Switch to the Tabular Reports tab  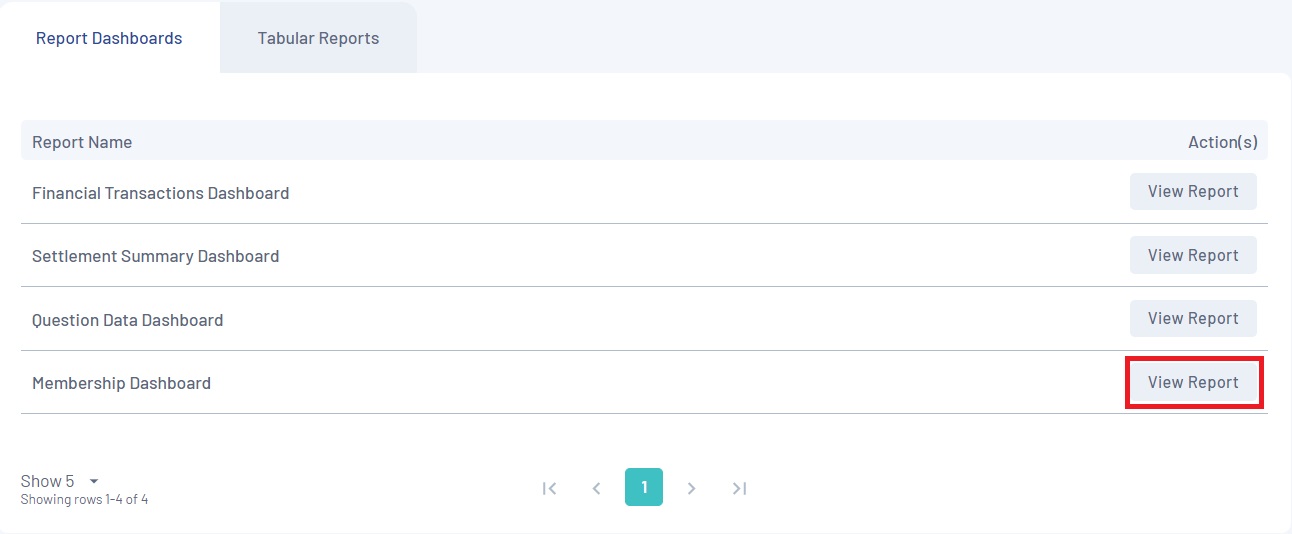click(318, 38)
